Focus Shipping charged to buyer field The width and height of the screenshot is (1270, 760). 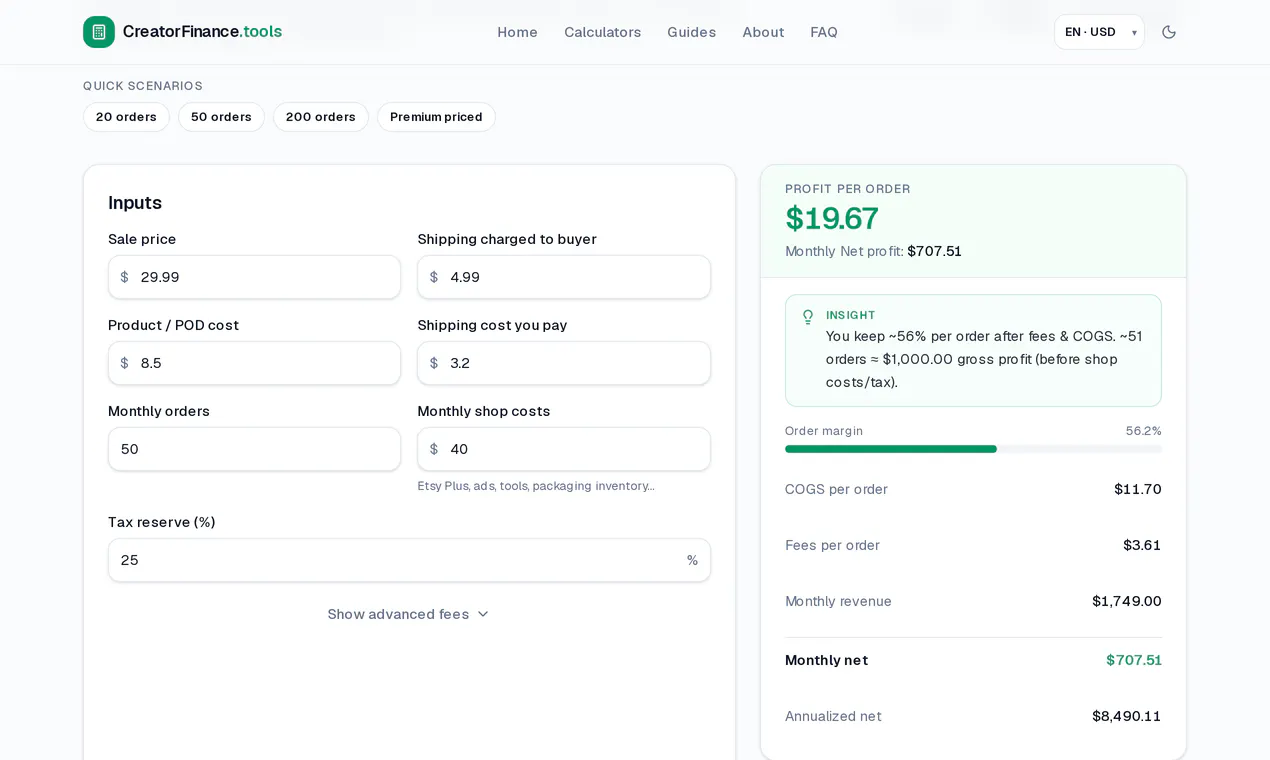pos(564,277)
